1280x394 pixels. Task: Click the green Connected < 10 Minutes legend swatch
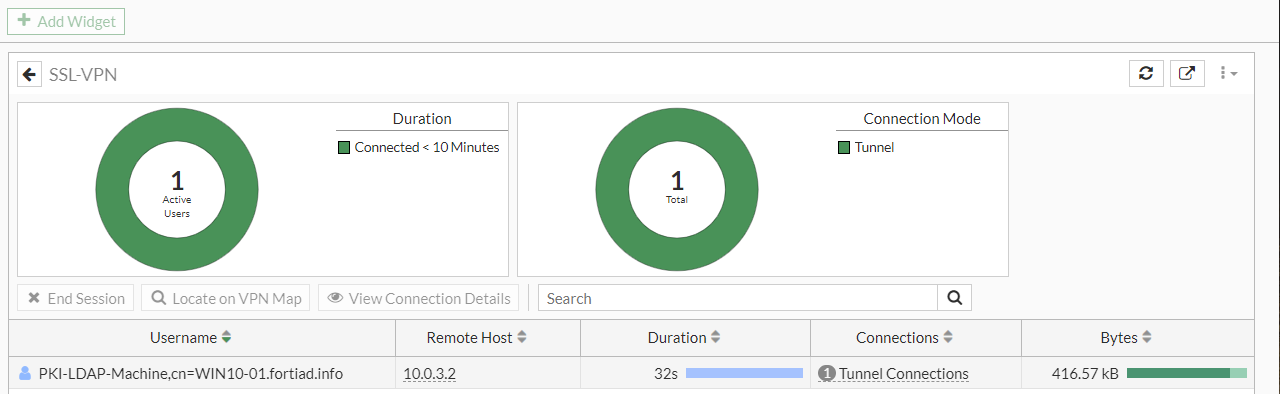click(x=344, y=147)
